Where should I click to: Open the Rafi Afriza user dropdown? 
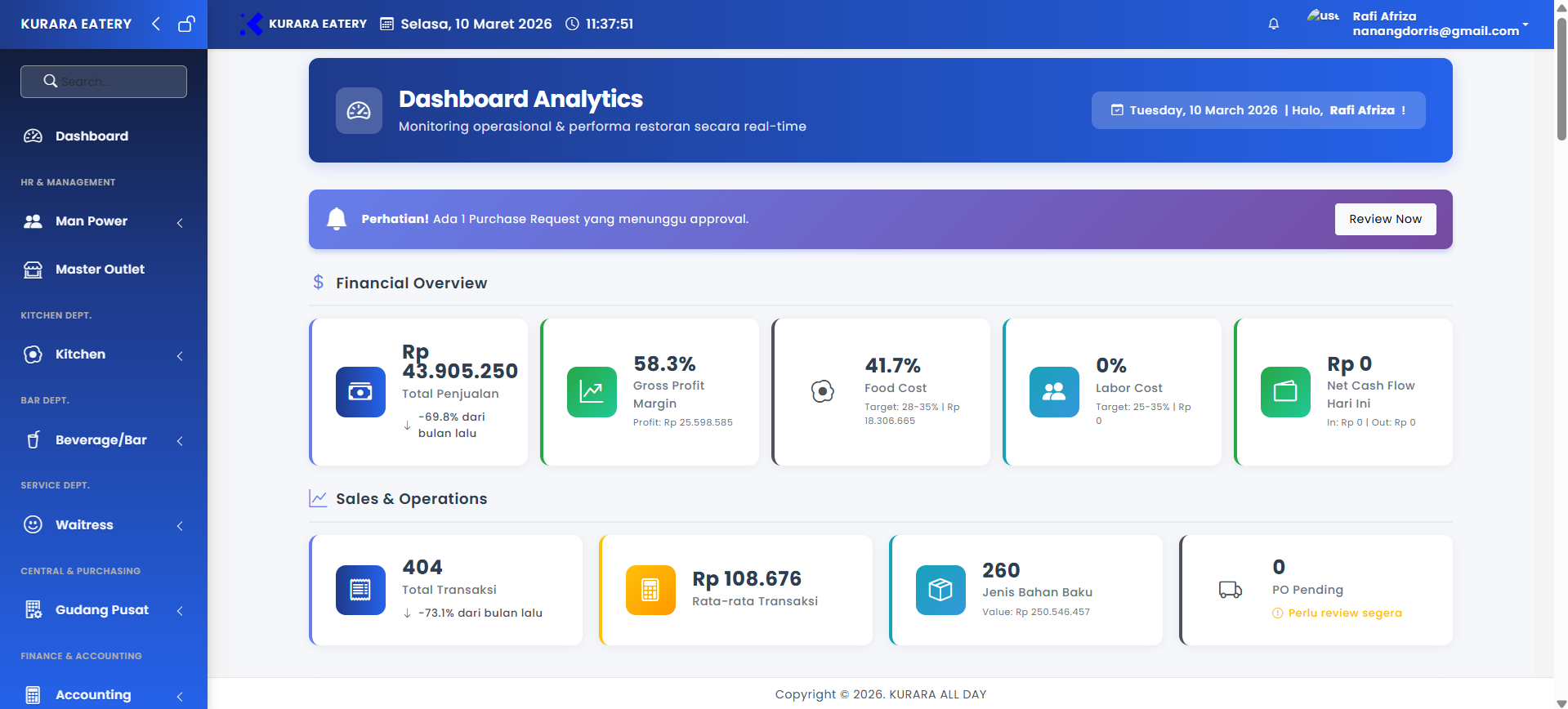point(1436,24)
